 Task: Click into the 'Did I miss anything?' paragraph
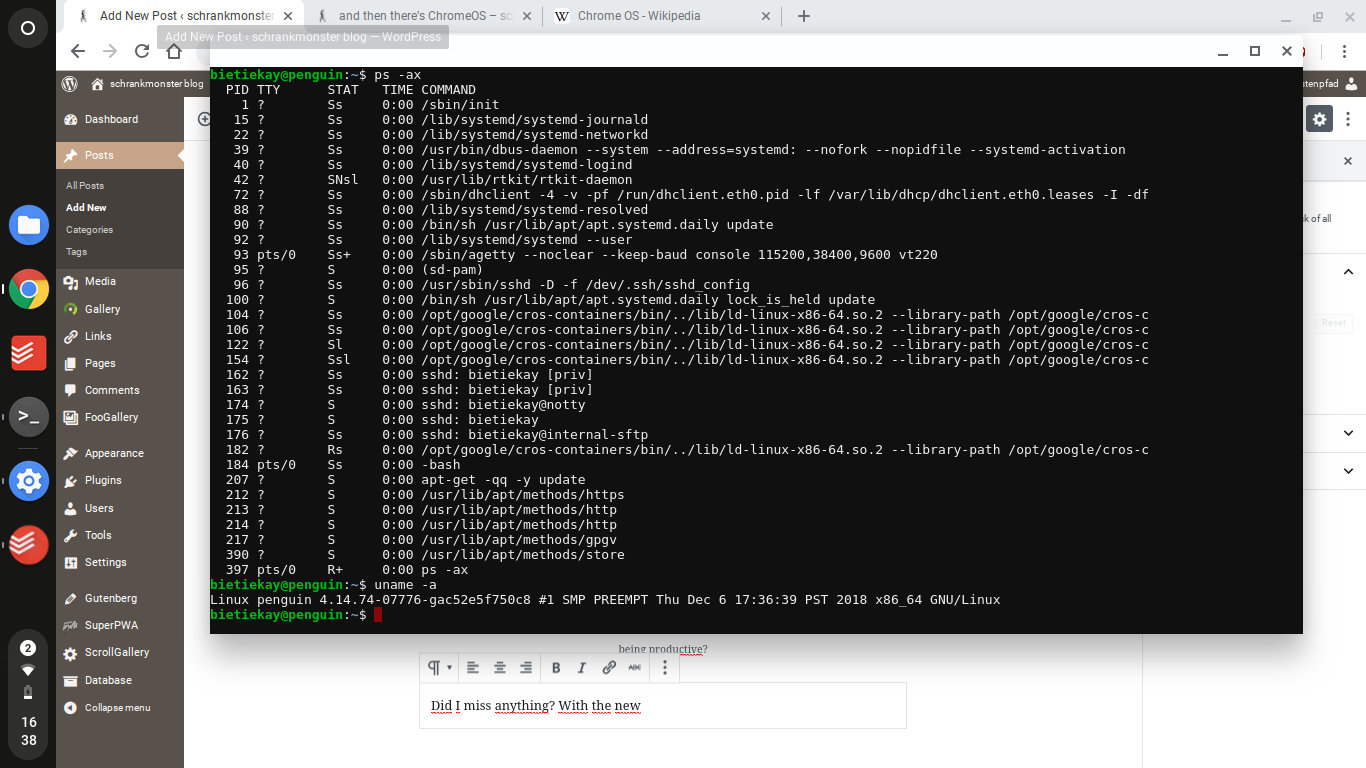tap(662, 706)
